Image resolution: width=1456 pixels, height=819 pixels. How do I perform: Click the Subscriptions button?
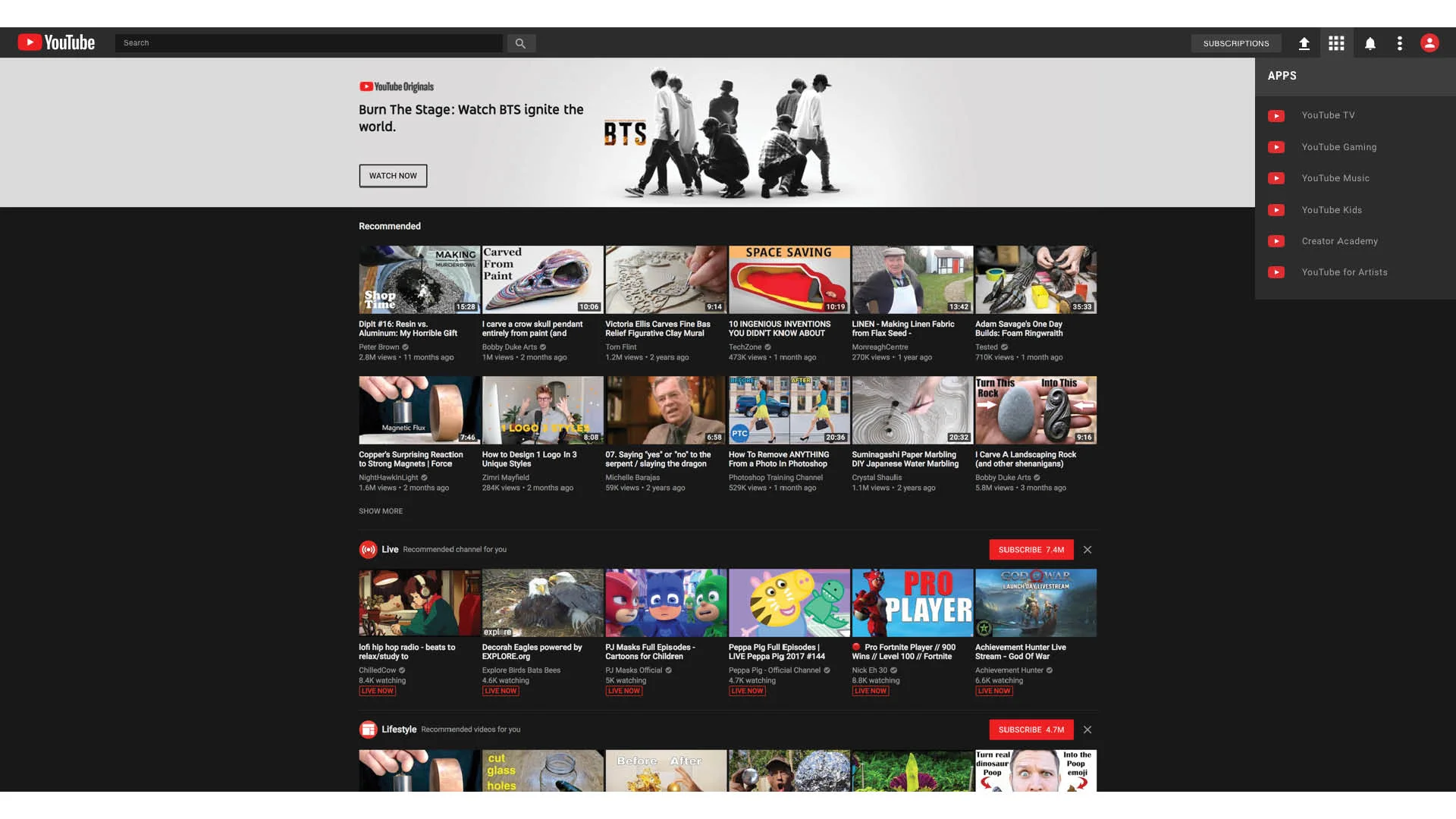point(1236,43)
